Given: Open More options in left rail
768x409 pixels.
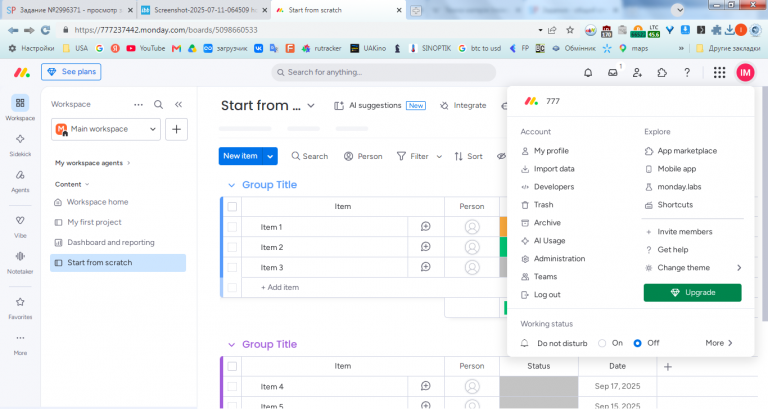Looking at the screenshot, I should click(20, 338).
